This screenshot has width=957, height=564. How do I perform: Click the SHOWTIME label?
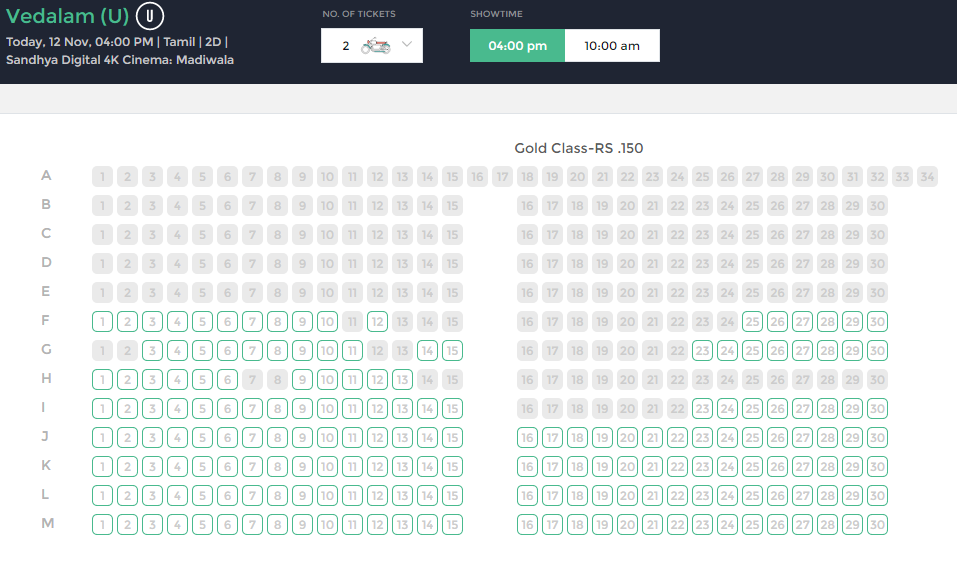click(x=496, y=14)
